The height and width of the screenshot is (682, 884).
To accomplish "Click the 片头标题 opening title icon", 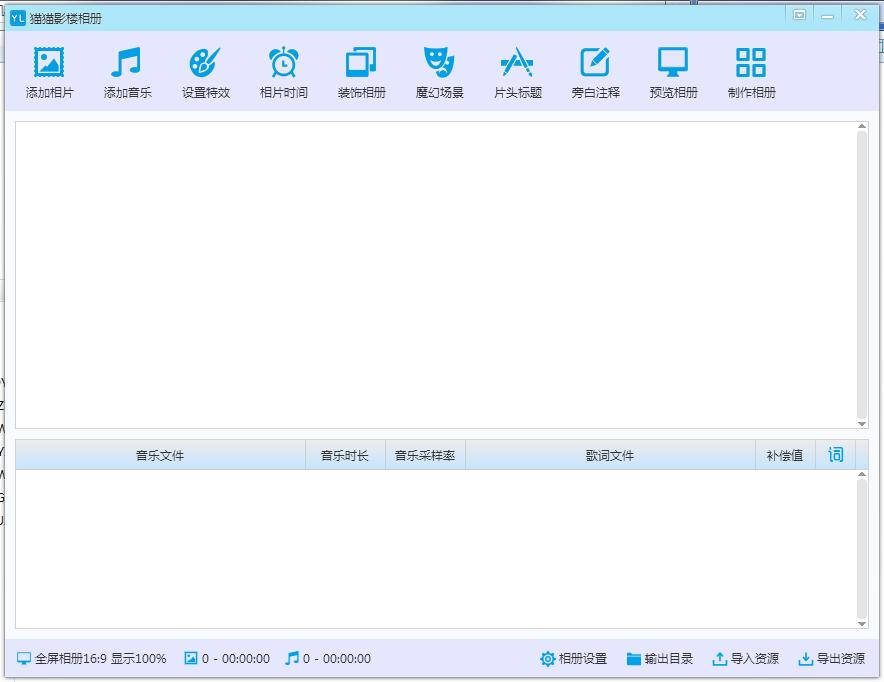I will [x=517, y=64].
